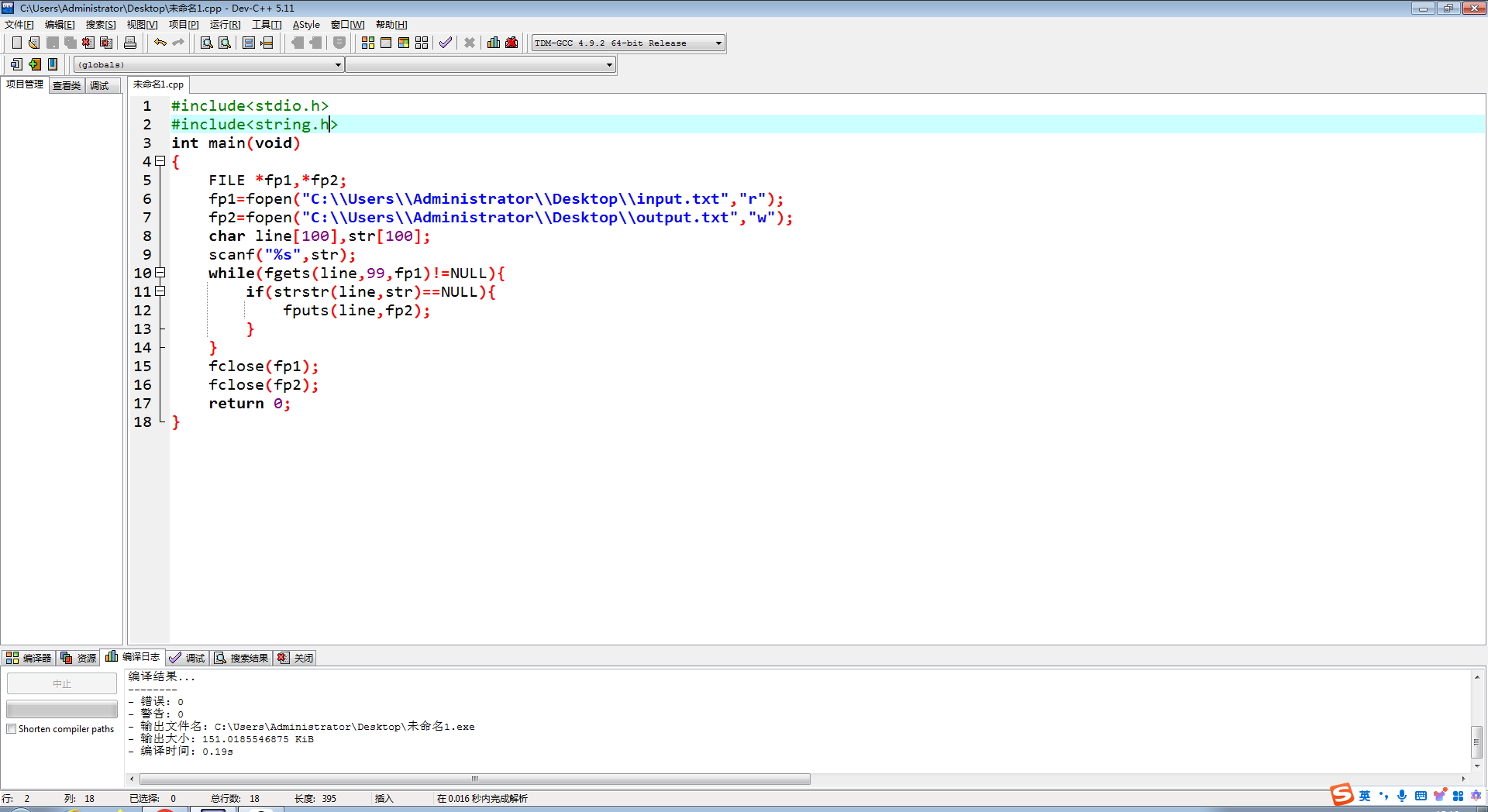The width and height of the screenshot is (1488, 812).
Task: Switch to the 编译日志 bottom tab
Action: pyautogui.click(x=133, y=657)
